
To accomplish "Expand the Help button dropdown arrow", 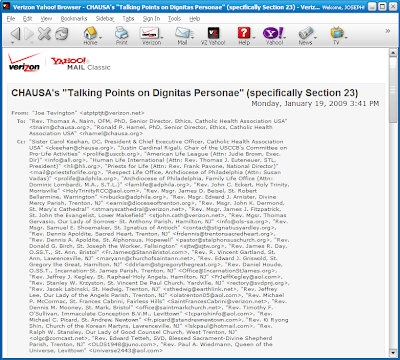I will (x=254, y=37).
